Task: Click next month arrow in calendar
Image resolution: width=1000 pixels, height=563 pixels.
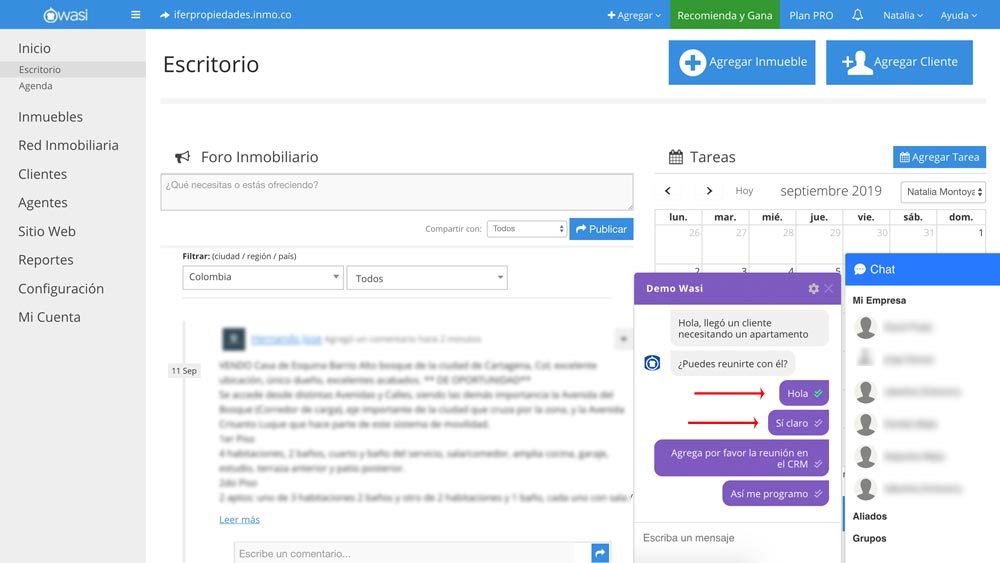Action: (x=709, y=191)
